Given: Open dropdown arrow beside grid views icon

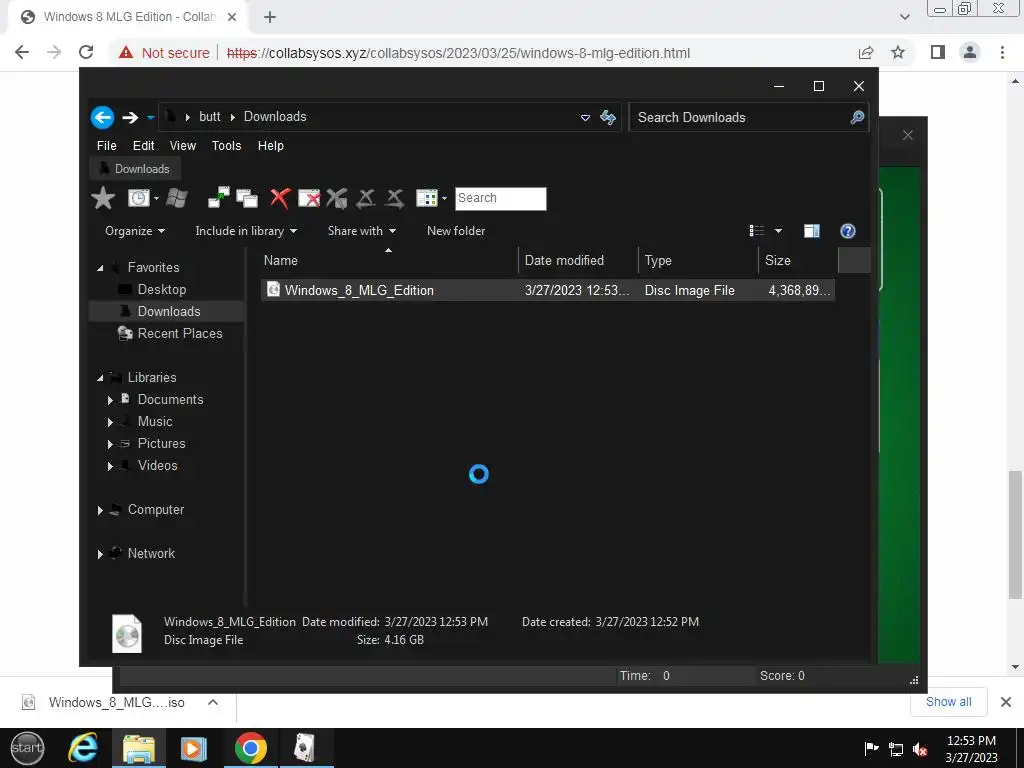Looking at the screenshot, I should [x=445, y=199].
